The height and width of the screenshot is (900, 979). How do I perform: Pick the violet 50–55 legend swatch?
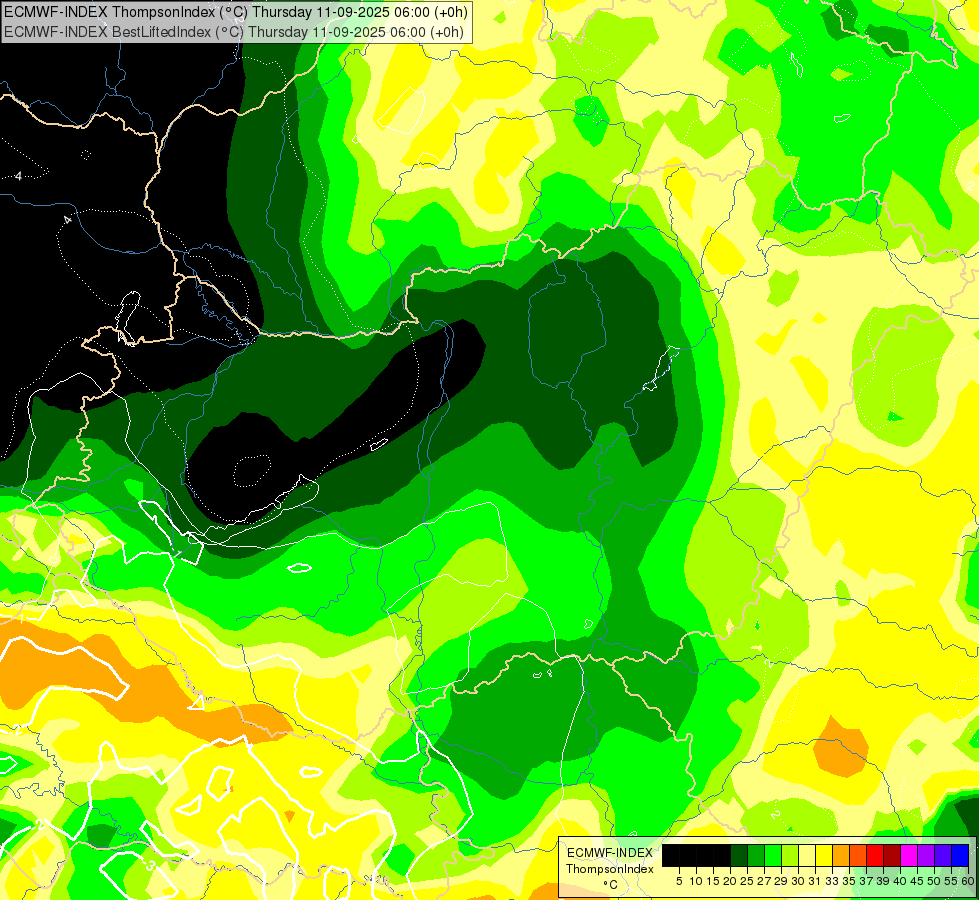(x=943, y=855)
